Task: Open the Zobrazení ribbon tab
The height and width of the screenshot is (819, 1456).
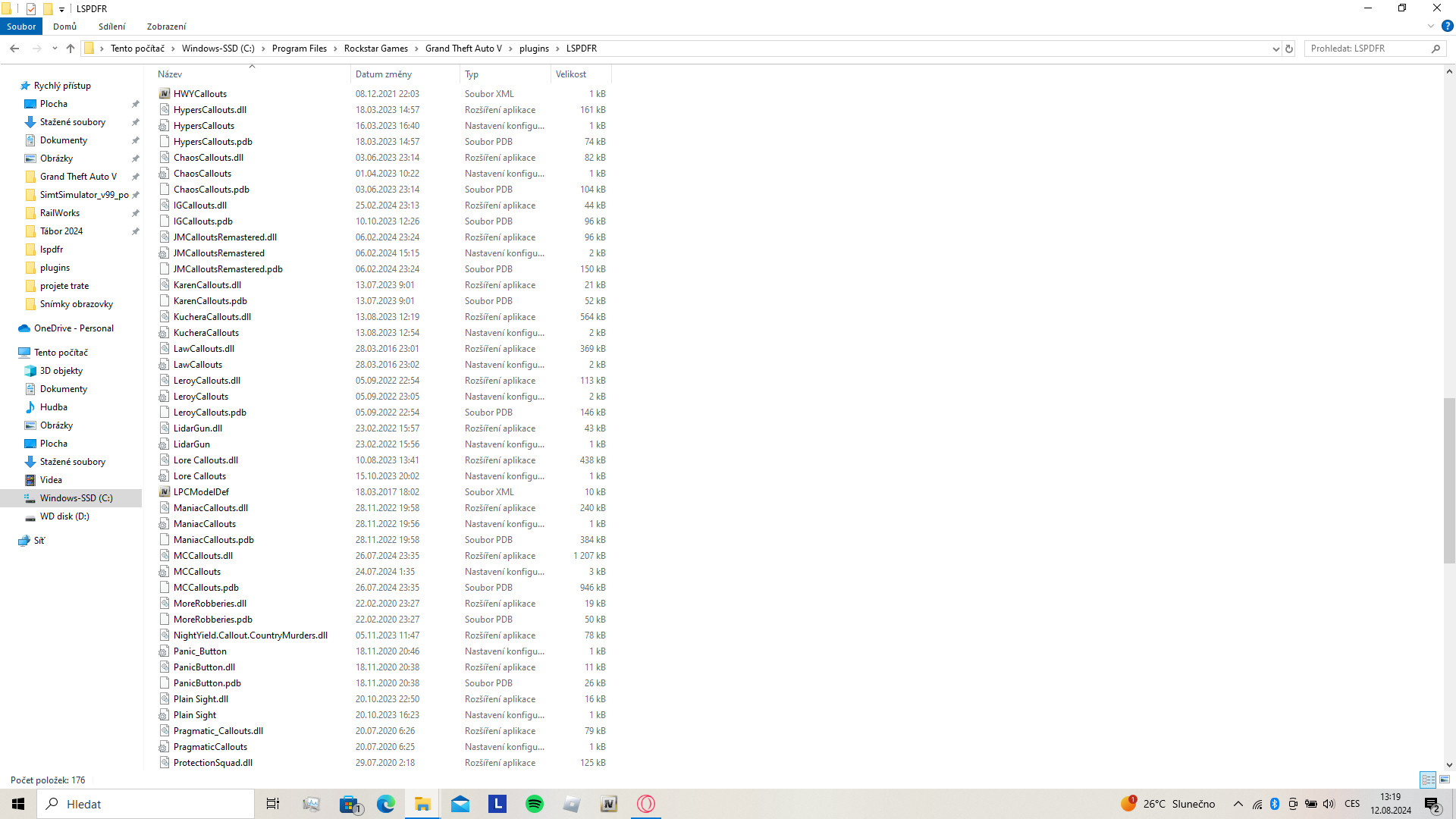Action: (166, 27)
